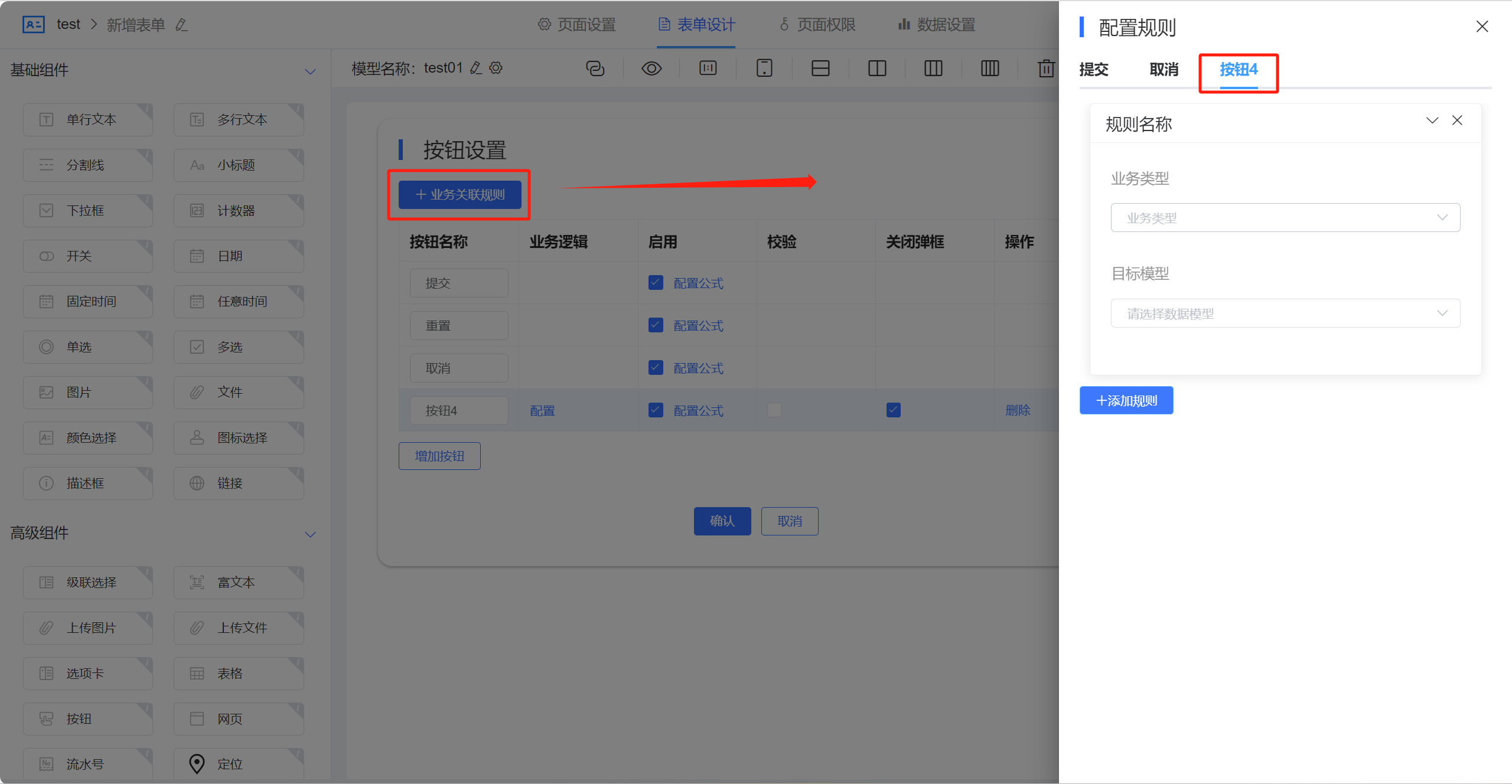
Task: Uncheck 配置公式 for the 提交 button
Action: 655,282
